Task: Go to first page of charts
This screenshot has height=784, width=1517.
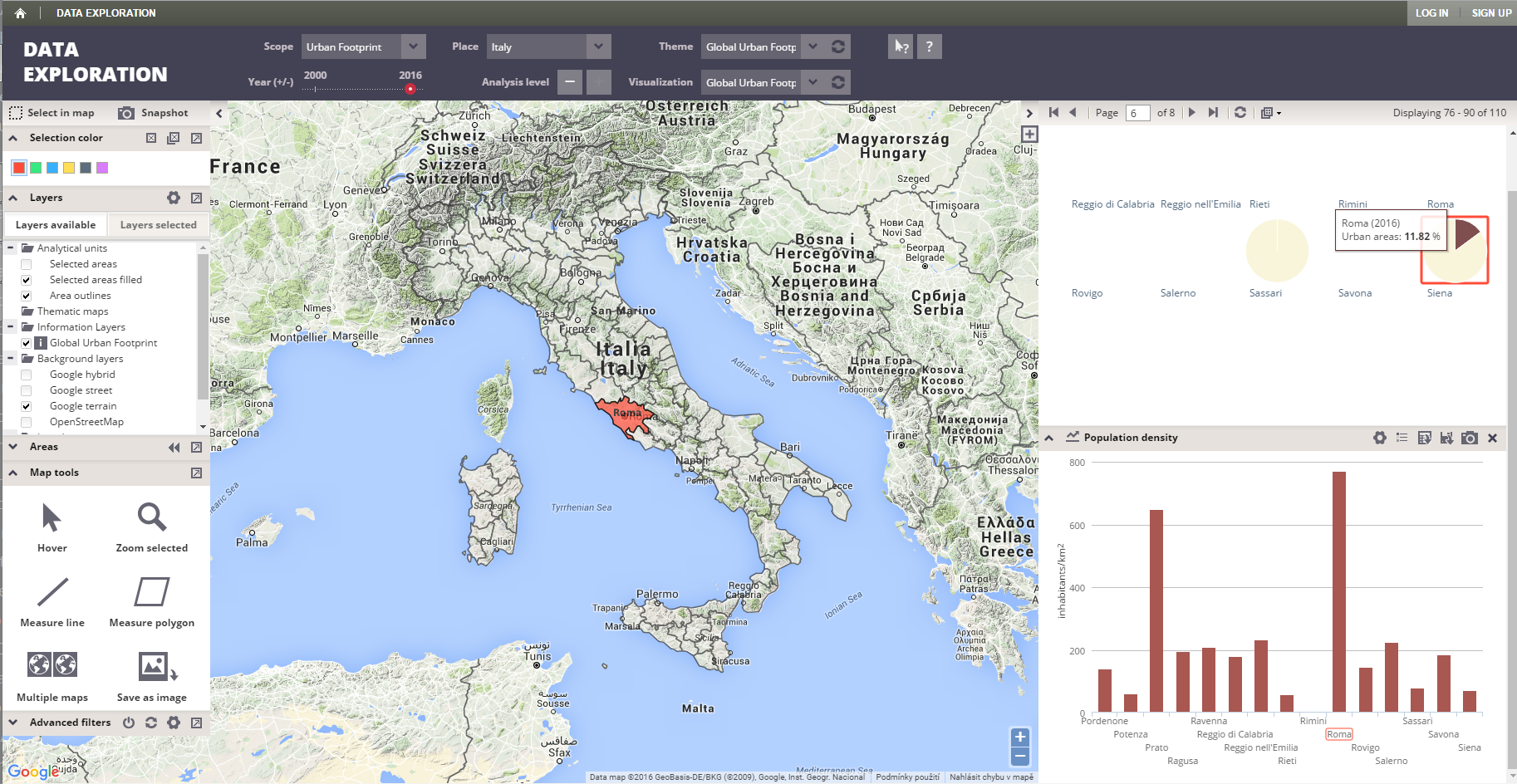Action: (x=1053, y=112)
